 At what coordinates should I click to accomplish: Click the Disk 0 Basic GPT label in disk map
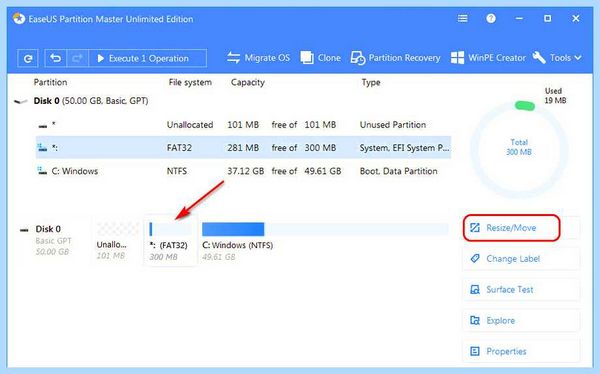53,240
